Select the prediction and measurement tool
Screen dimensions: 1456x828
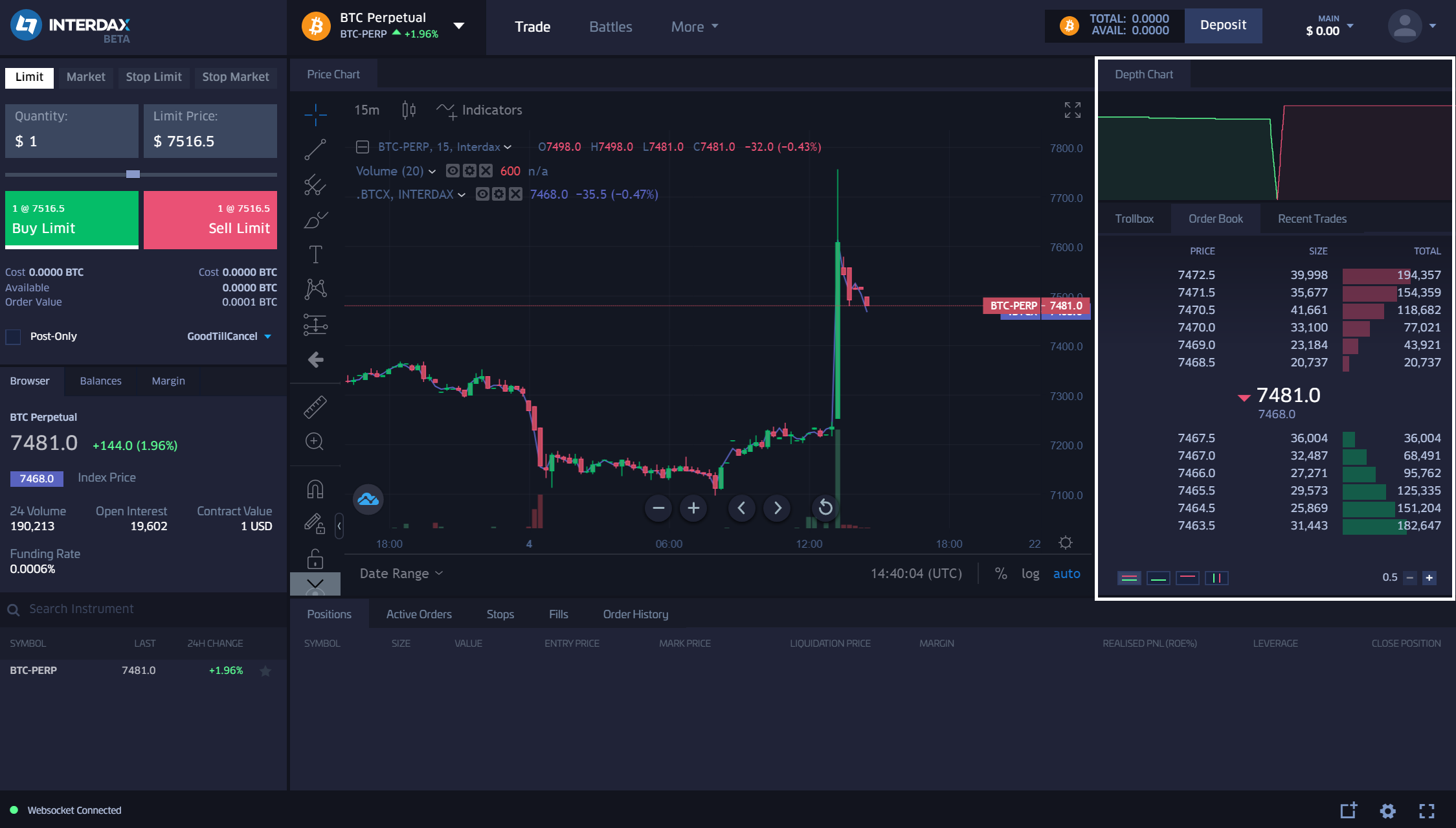315,324
